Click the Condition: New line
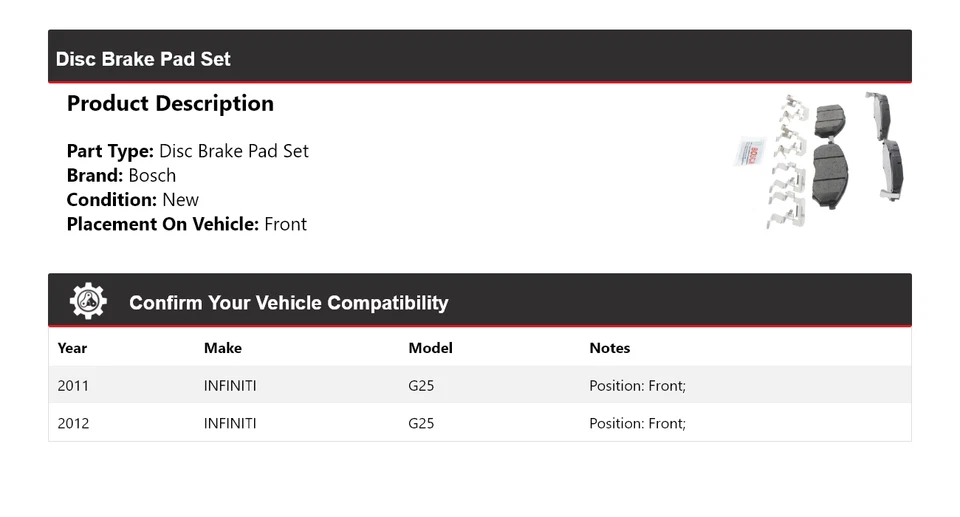Image resolution: width=960 pixels, height=517 pixels. (132, 199)
